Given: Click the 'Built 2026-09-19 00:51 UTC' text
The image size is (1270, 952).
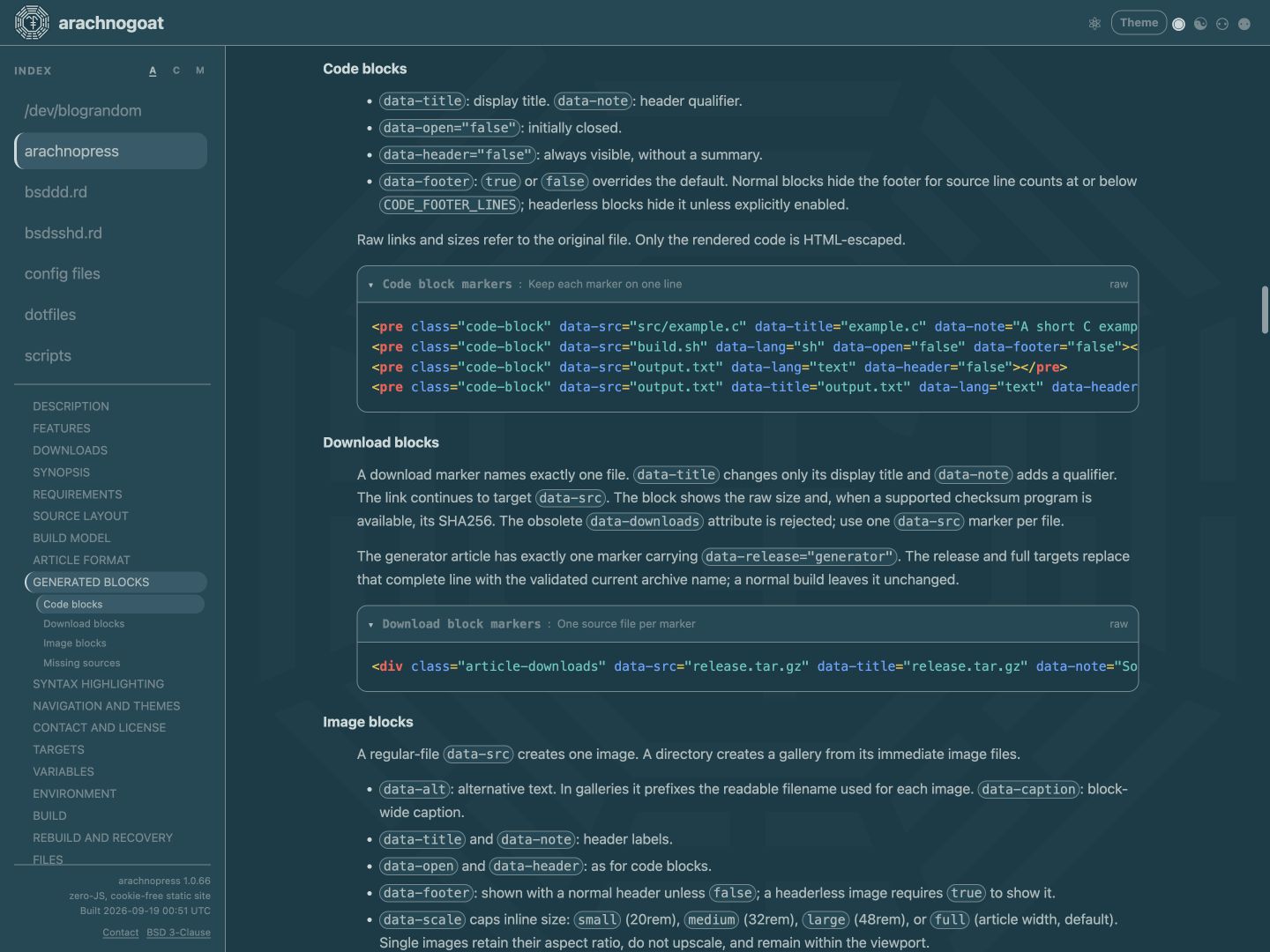Looking at the screenshot, I should (146, 911).
